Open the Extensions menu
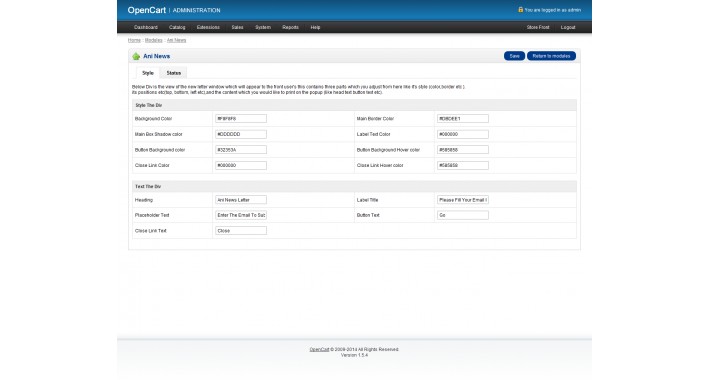Screen dimensions: 710x380 pos(208,27)
